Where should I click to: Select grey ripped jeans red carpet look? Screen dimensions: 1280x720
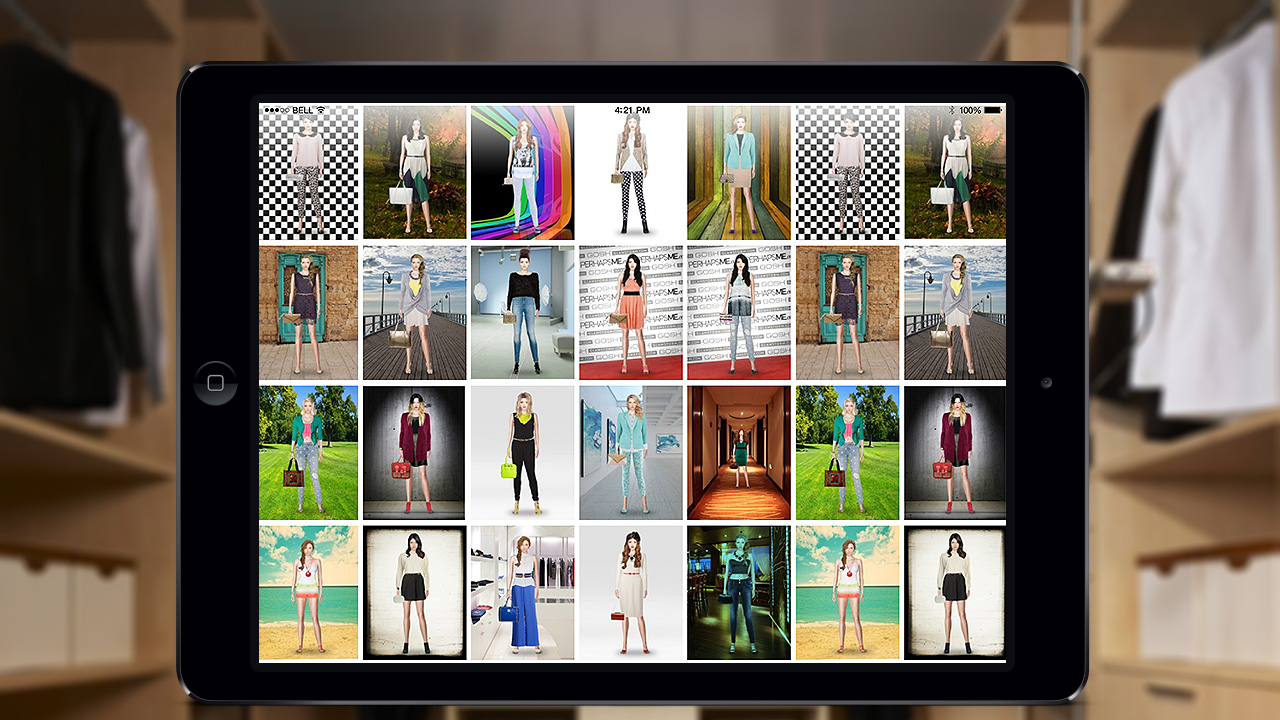click(738, 312)
